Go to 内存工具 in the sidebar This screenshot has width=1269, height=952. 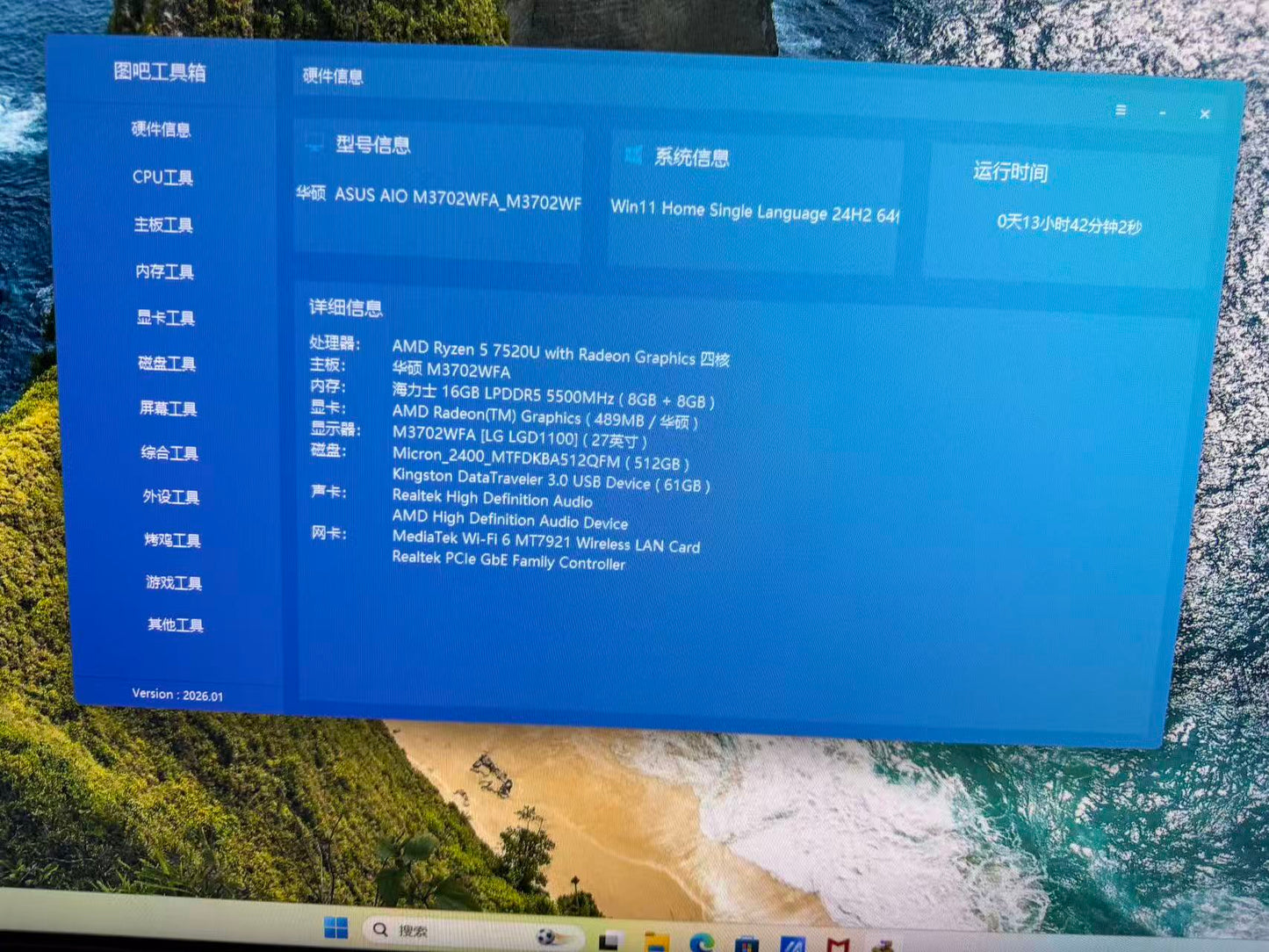pyautogui.click(x=165, y=271)
